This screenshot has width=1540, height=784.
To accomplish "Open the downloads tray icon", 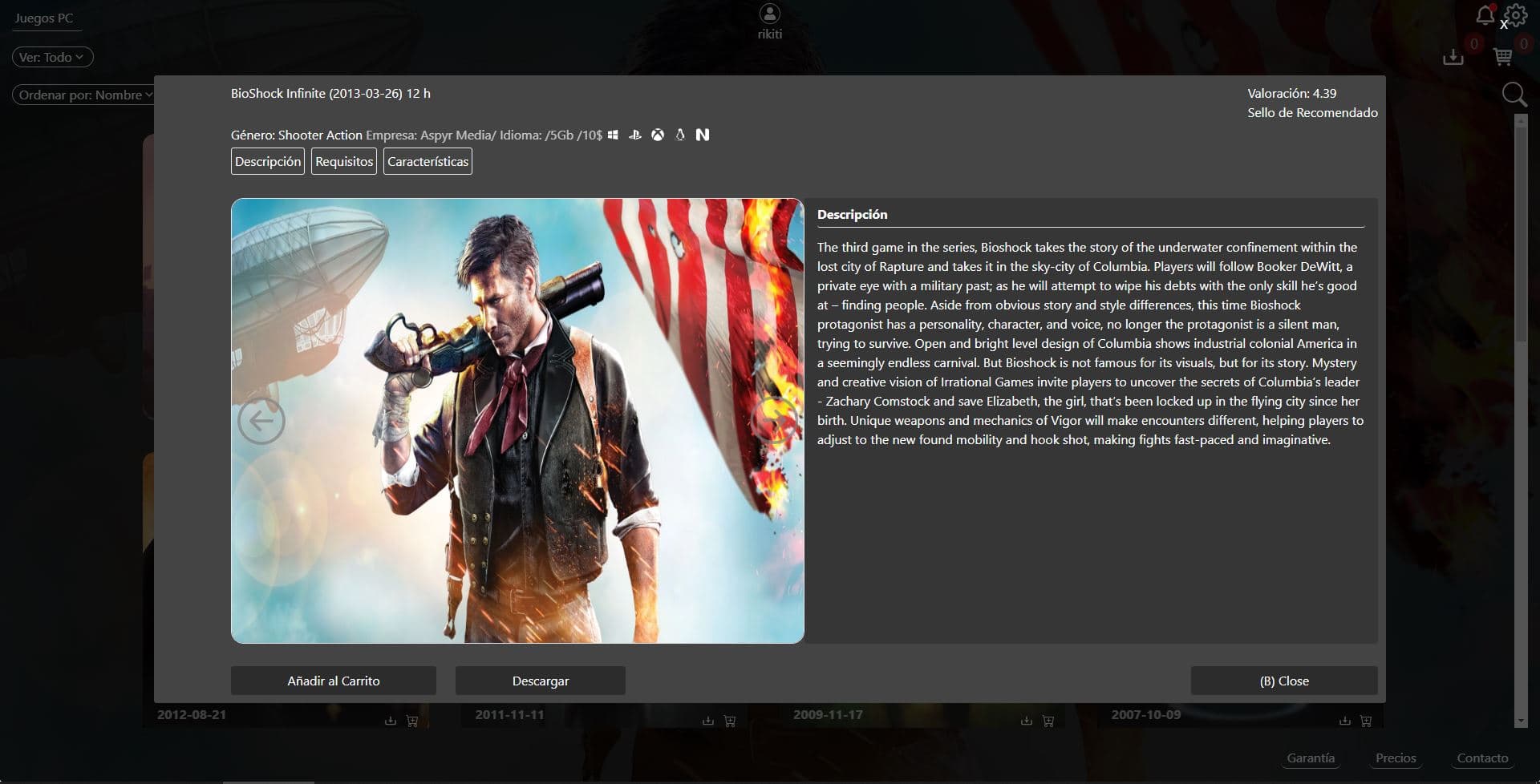I will click(x=1453, y=57).
